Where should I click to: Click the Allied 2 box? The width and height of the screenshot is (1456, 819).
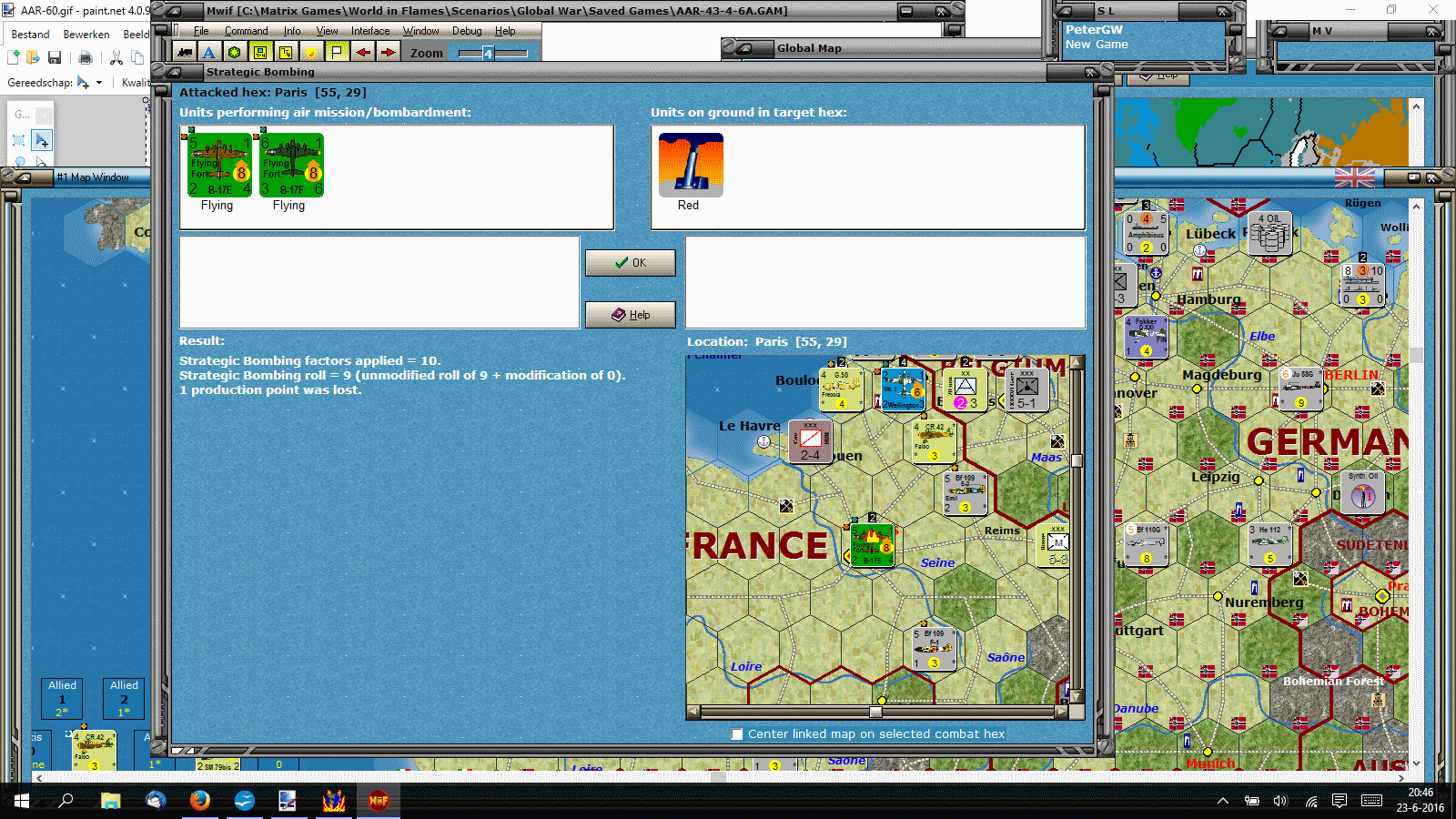click(124, 699)
